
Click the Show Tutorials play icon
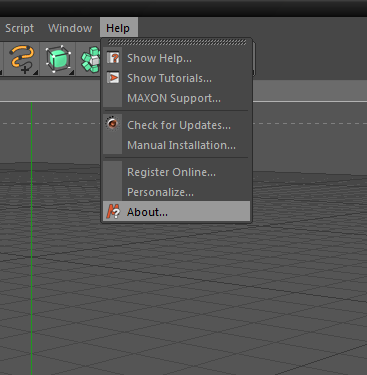tap(113, 78)
